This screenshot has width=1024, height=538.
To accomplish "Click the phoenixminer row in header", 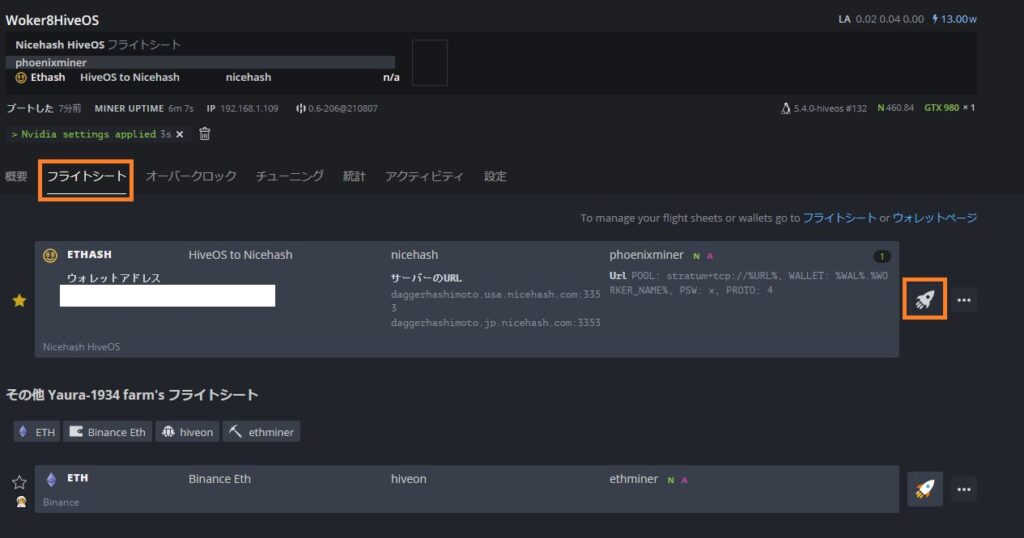I will pos(200,63).
